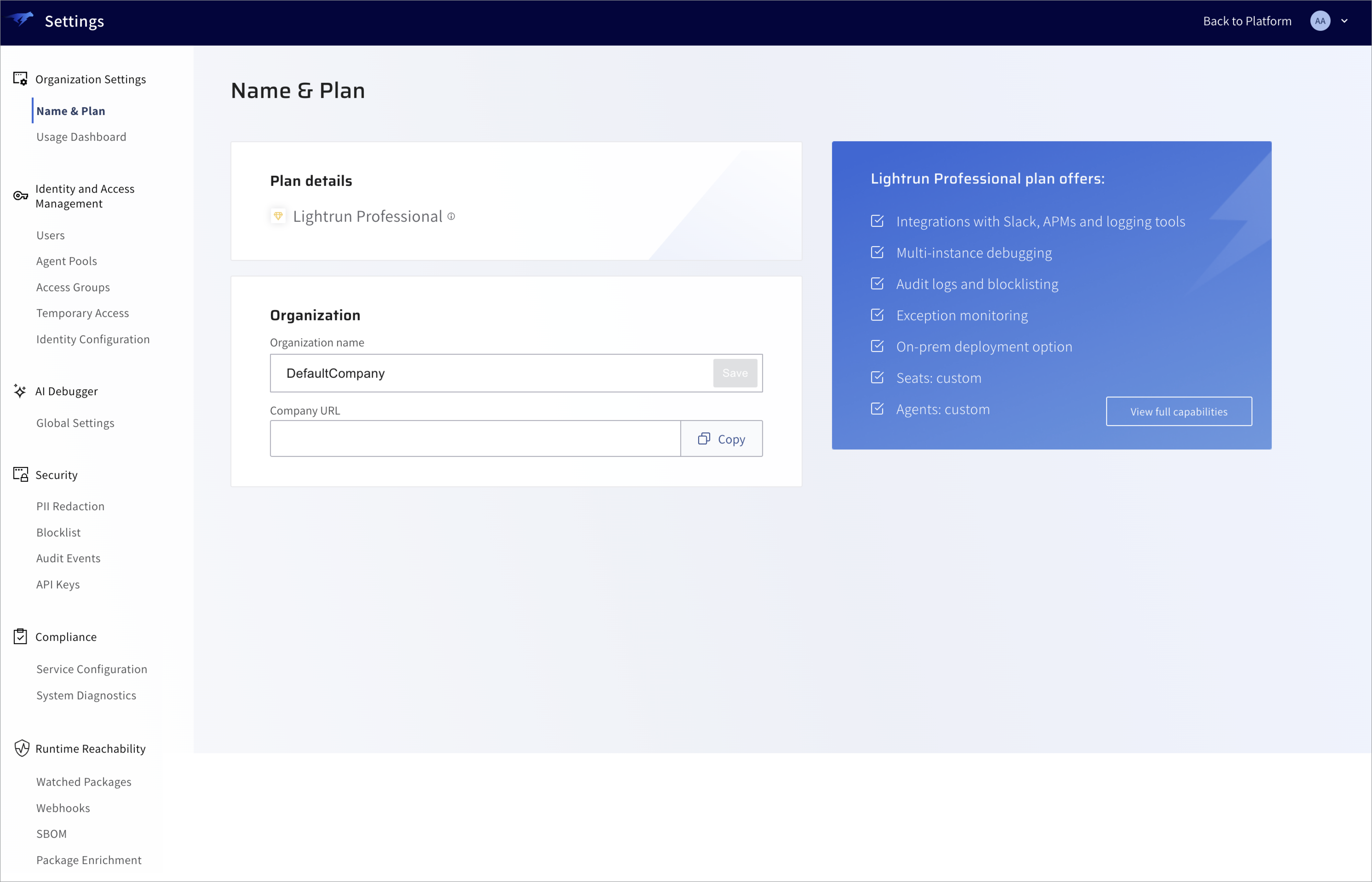
Task: Click checkmark next to Multi-instance debugging
Action: (877, 253)
